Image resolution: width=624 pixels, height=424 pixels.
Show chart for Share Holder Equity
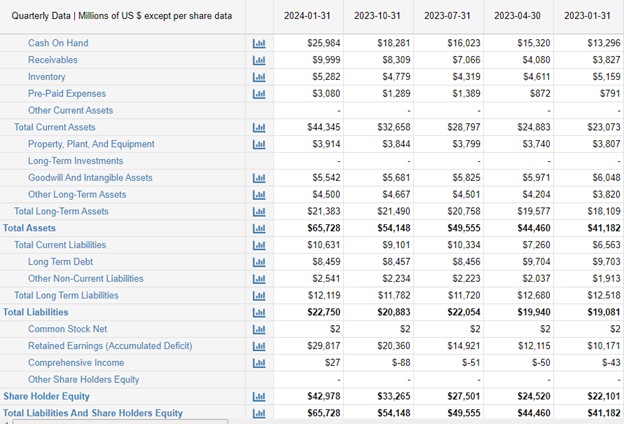[258, 397]
